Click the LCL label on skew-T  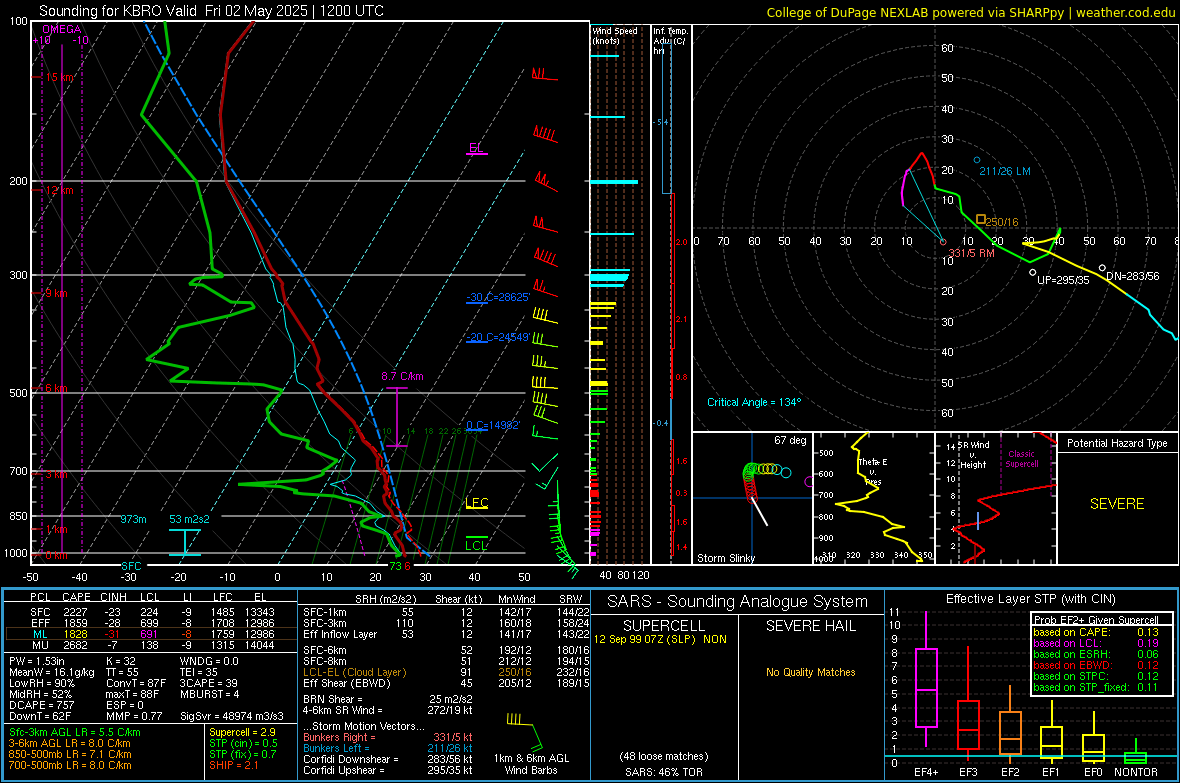(x=476, y=546)
